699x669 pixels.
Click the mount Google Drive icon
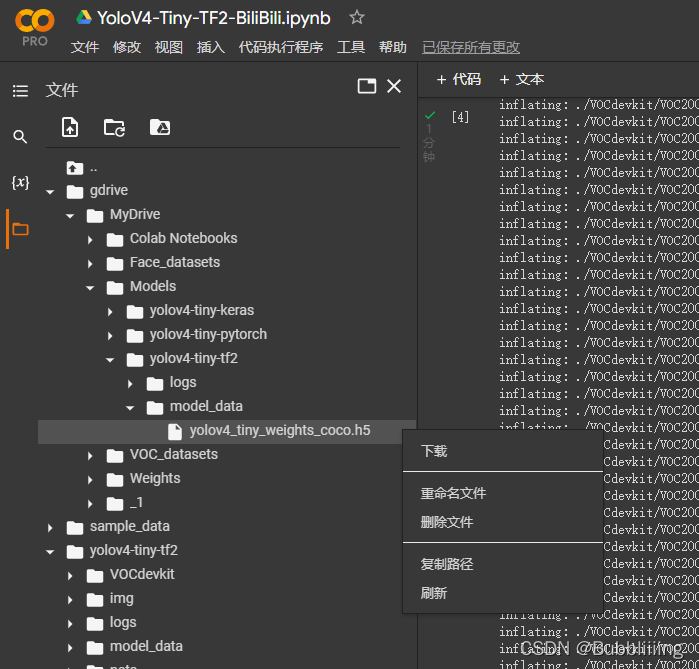[160, 127]
